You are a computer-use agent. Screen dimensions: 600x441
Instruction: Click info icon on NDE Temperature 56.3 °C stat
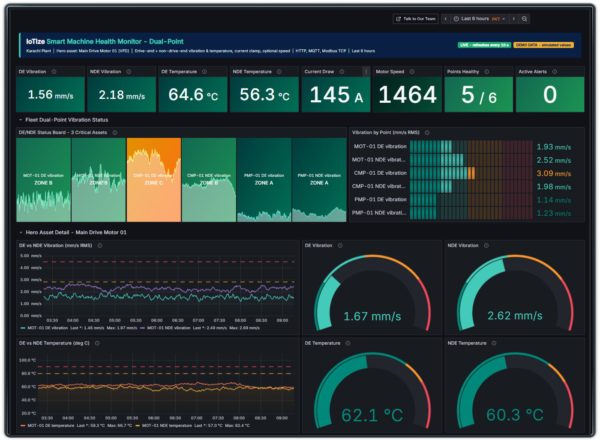(279, 72)
